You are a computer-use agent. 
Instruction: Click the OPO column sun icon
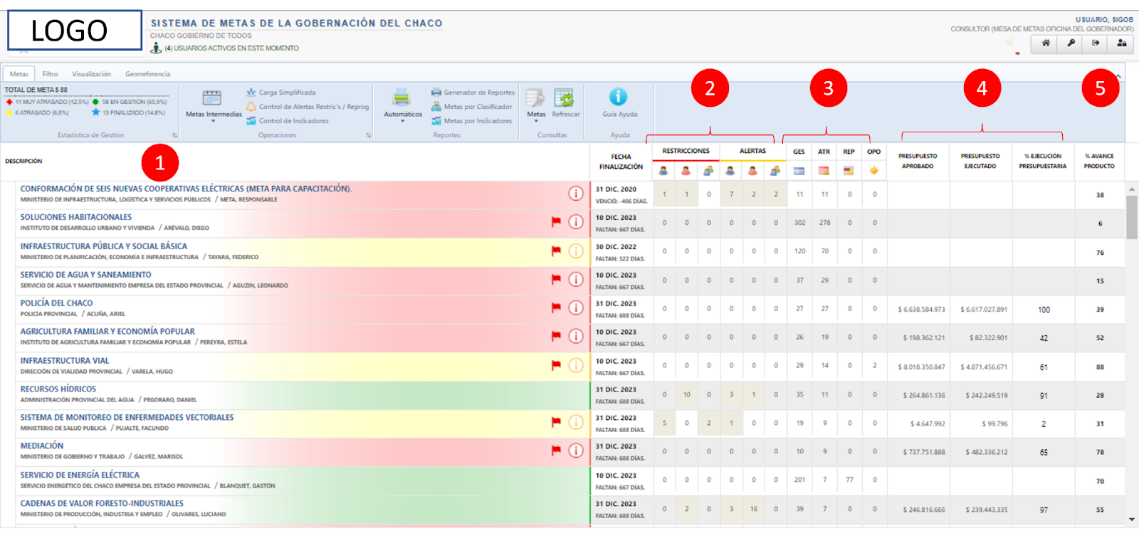coord(874,171)
